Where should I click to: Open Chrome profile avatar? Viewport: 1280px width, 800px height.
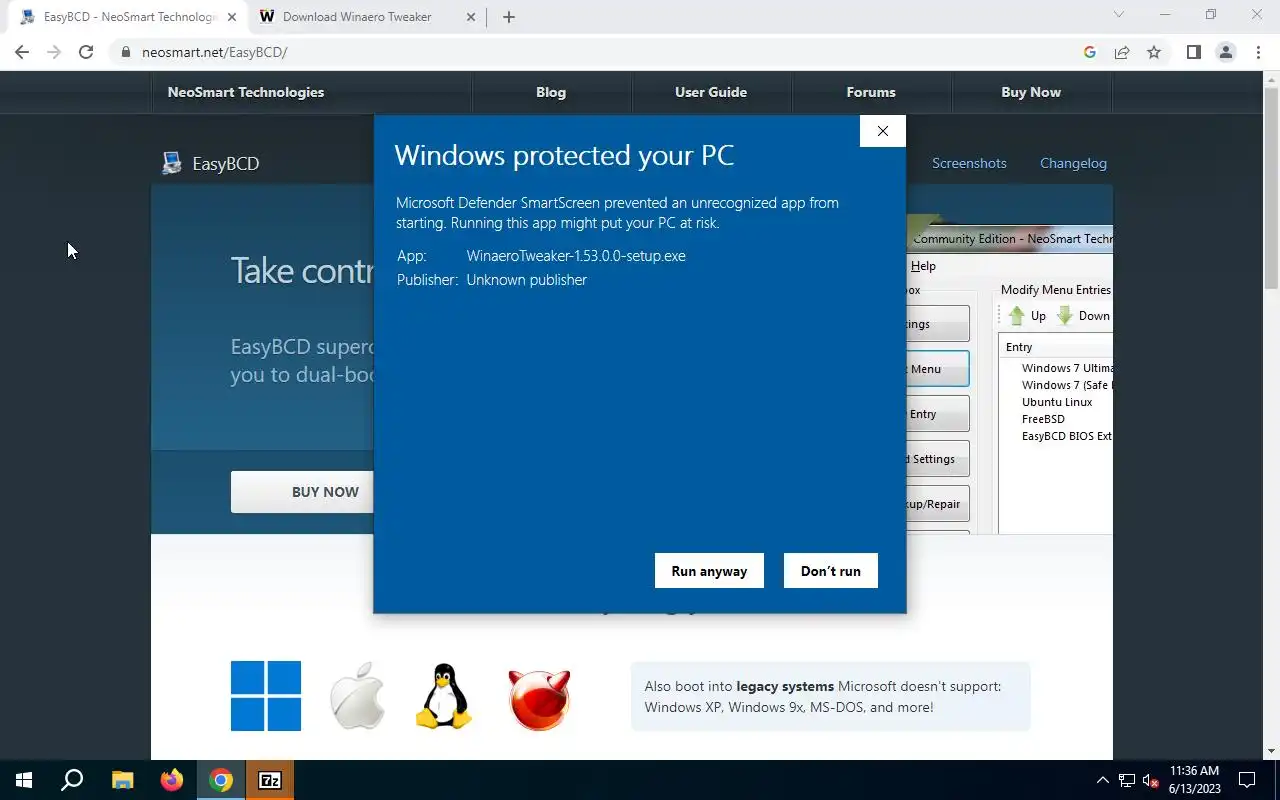coord(1225,52)
